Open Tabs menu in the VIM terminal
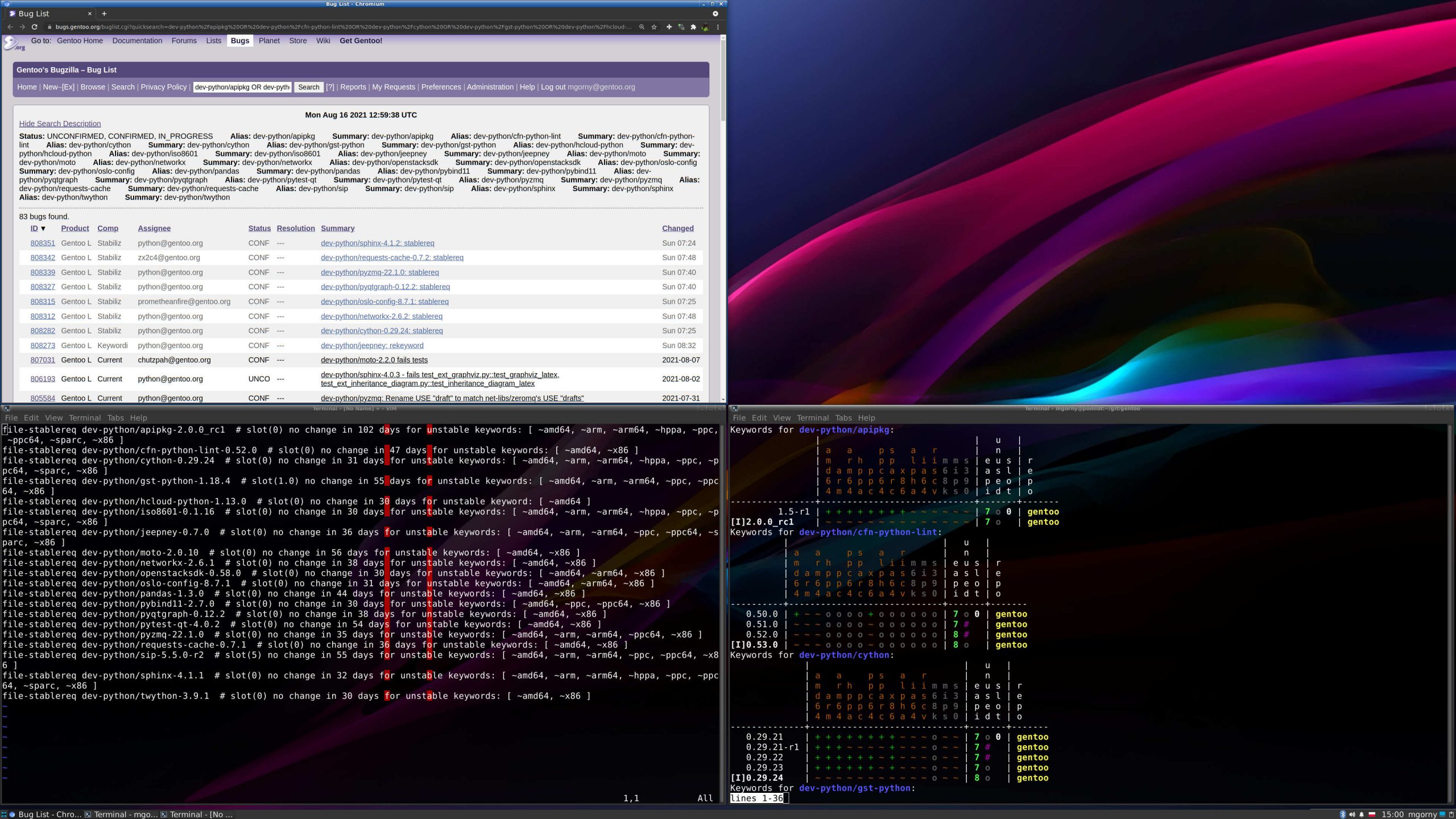1456x819 pixels. (115, 417)
